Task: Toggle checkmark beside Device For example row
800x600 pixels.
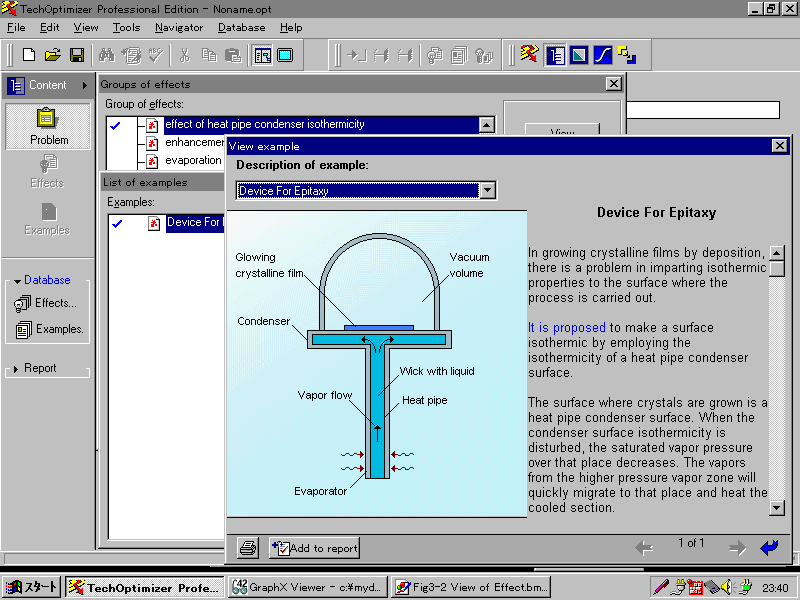Action: pyautogui.click(x=117, y=223)
